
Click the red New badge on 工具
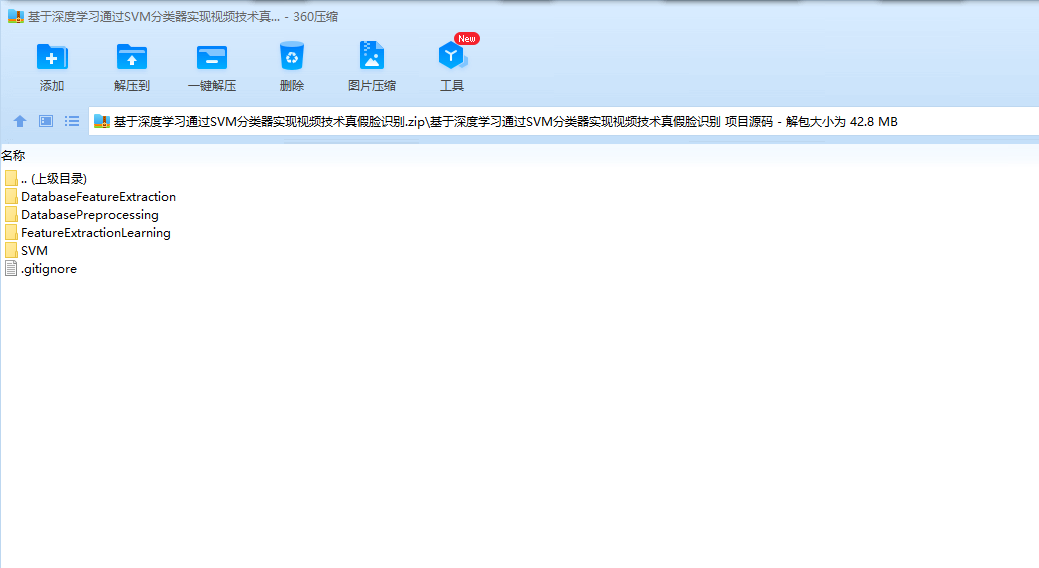pos(466,38)
